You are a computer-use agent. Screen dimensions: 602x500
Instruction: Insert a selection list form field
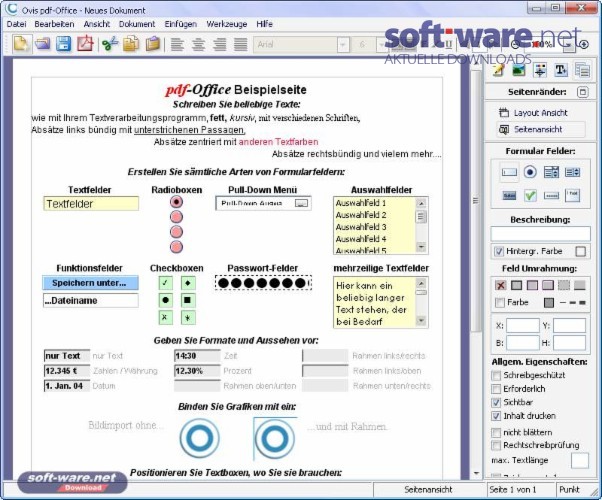tap(572, 172)
